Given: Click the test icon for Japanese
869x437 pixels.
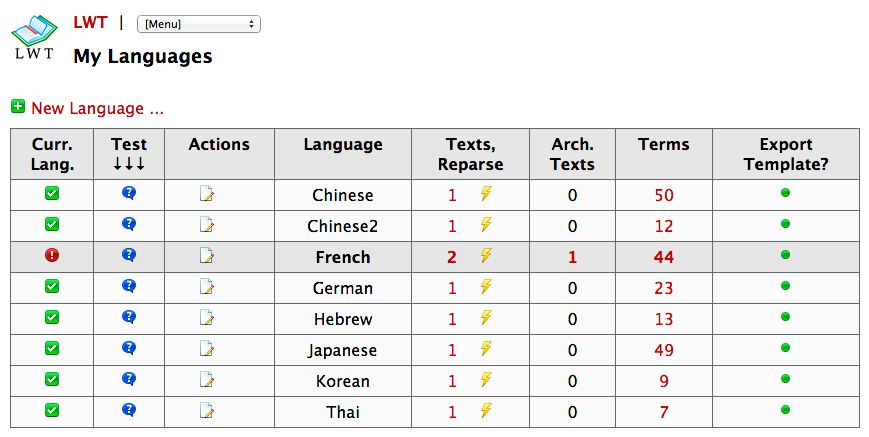Looking at the screenshot, I should [x=128, y=349].
